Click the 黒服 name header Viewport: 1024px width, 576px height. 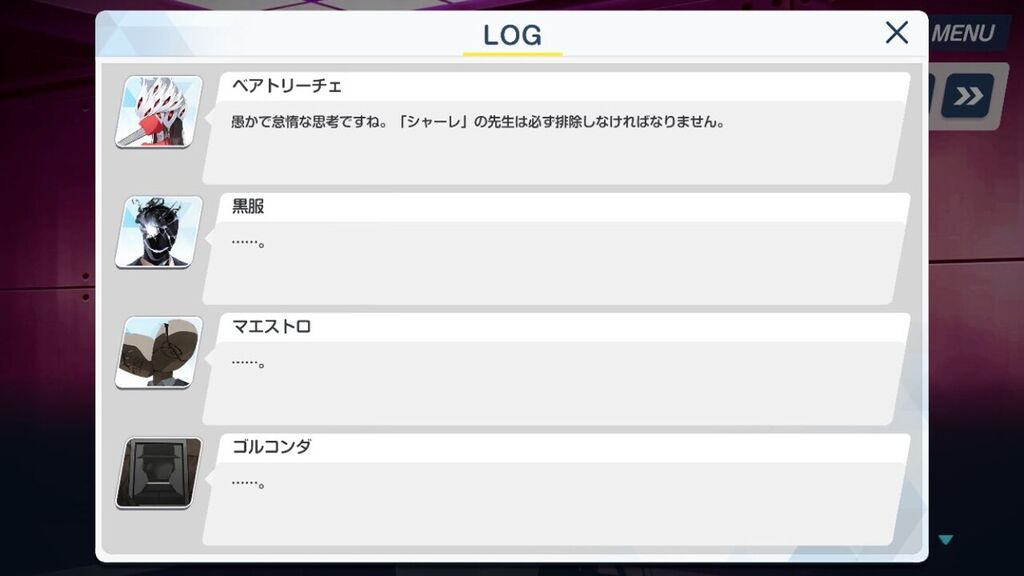point(248,206)
